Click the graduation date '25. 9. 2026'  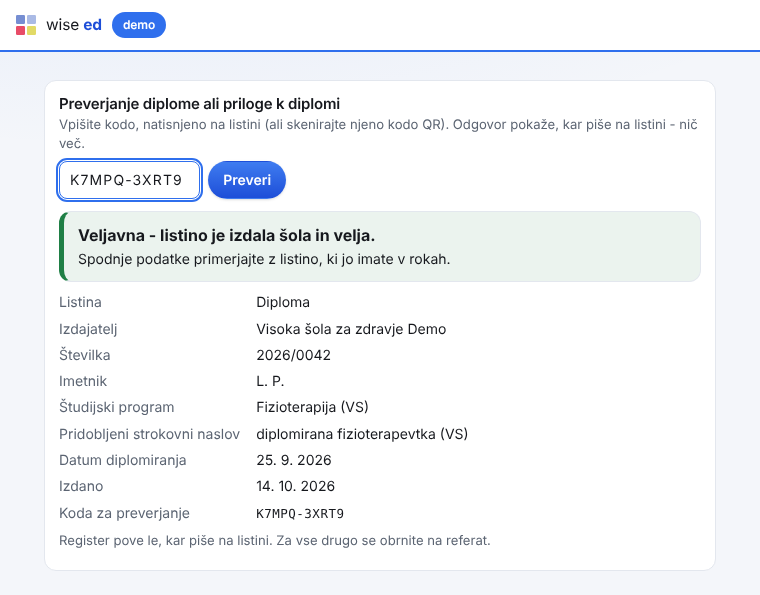(x=294, y=460)
